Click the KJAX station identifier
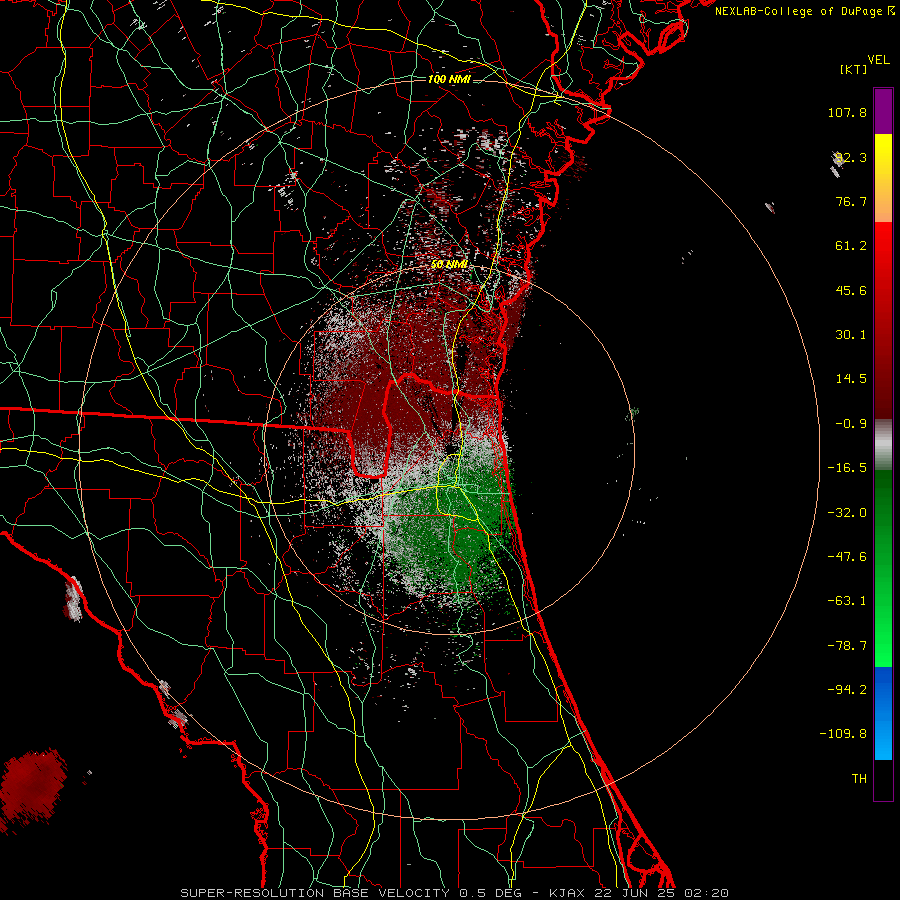This screenshot has width=900, height=900. click(x=567, y=893)
